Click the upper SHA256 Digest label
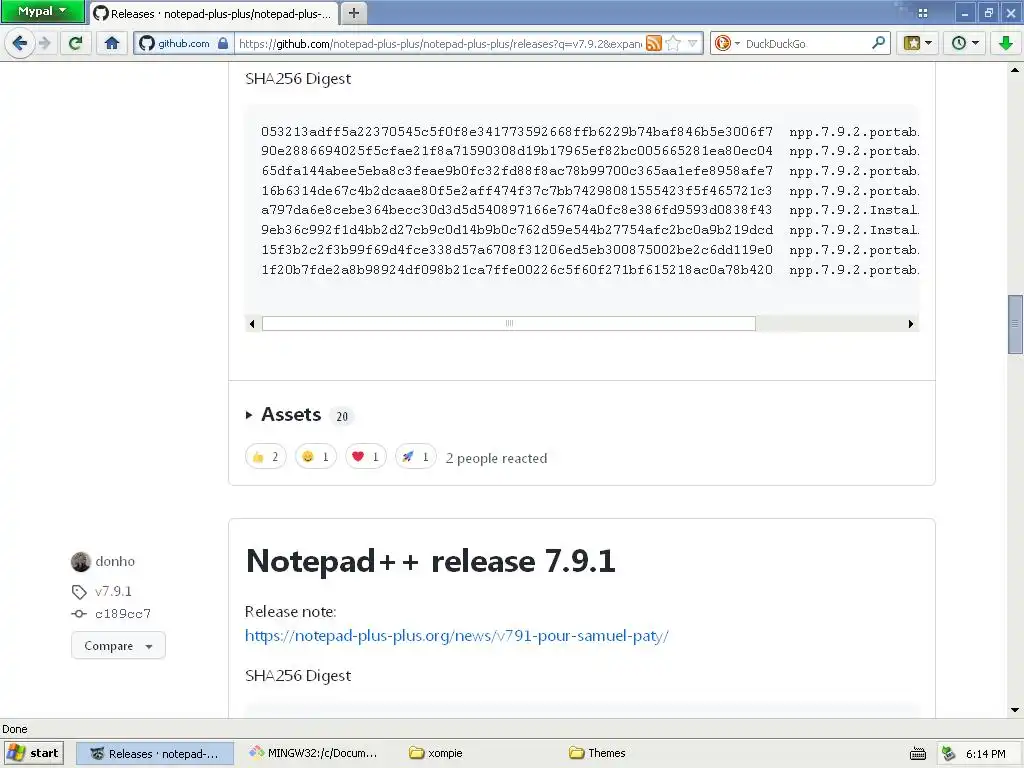 pos(298,78)
